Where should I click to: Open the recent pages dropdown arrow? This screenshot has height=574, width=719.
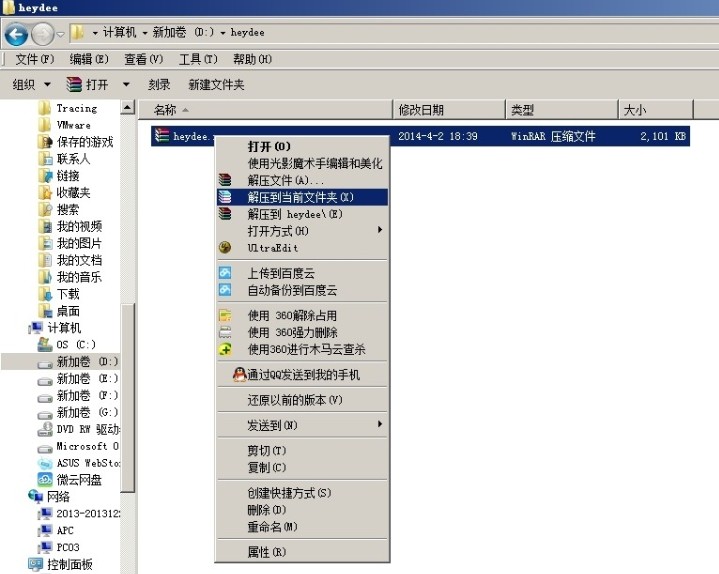click(x=60, y=34)
